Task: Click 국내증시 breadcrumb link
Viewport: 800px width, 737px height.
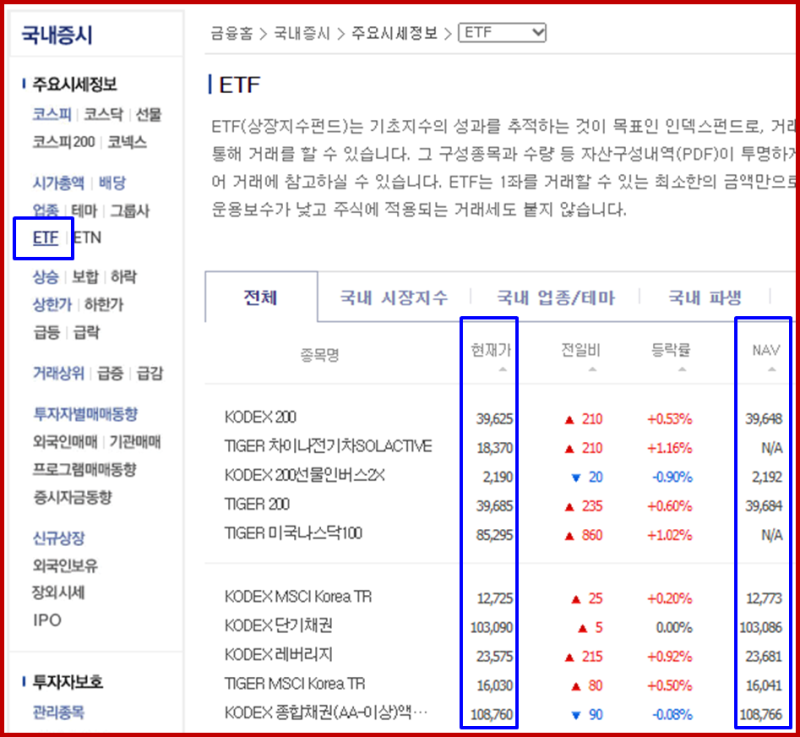Action: (x=302, y=34)
